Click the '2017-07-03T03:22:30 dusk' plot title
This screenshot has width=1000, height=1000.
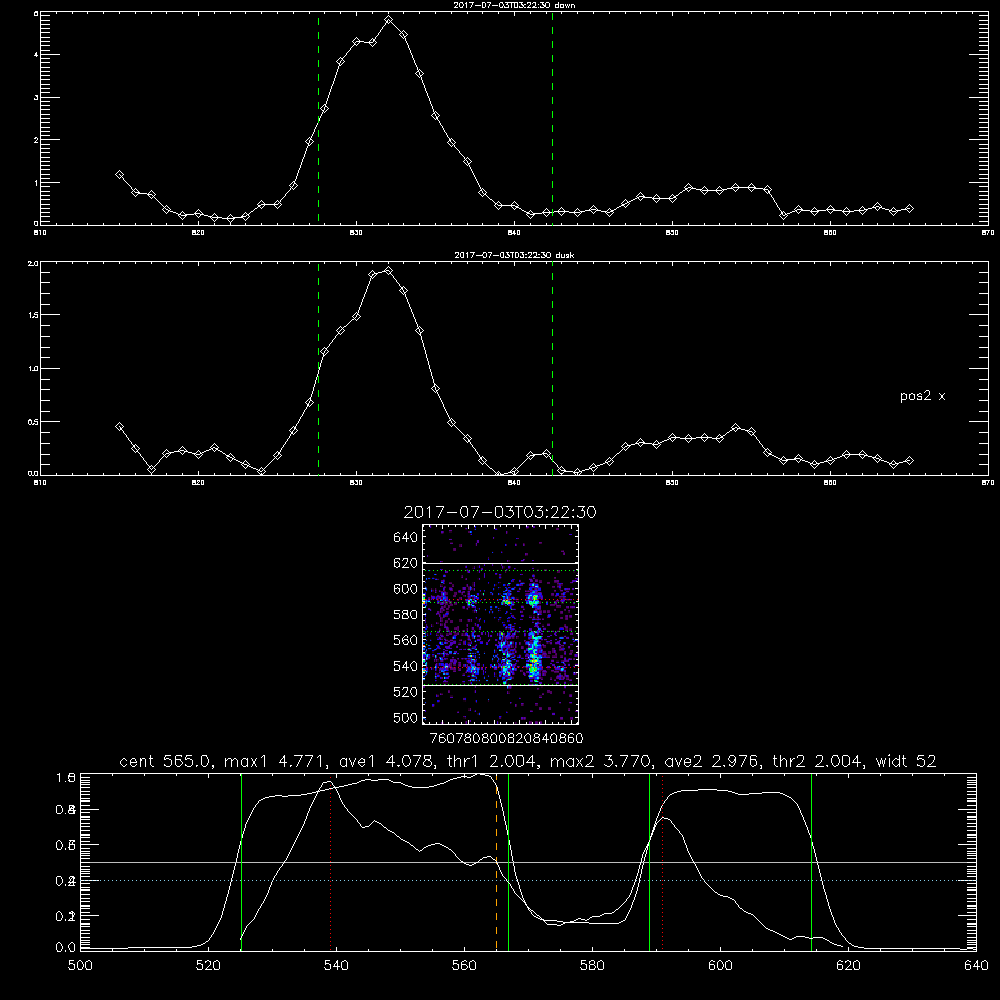(514, 255)
